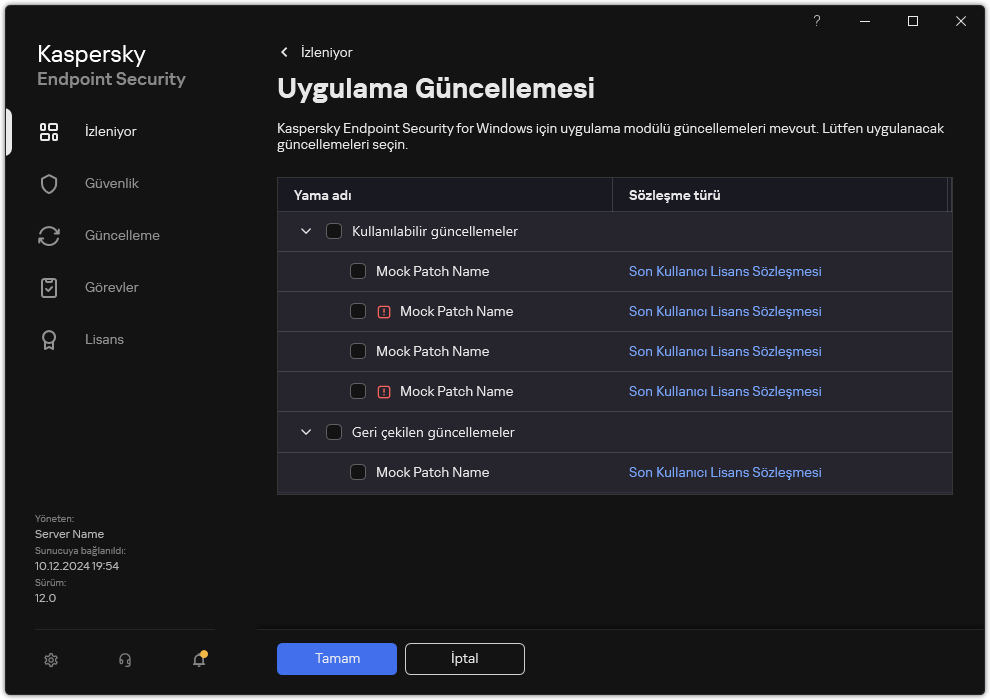Open notifications via the bell icon
This screenshot has height=700, width=990.
point(199,660)
